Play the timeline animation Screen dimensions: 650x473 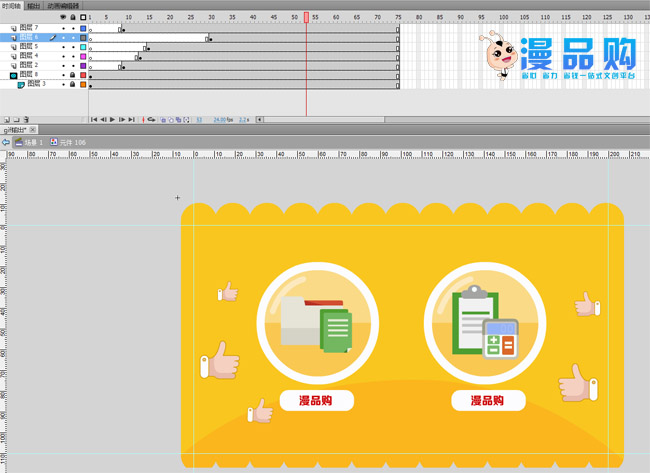coord(112,119)
